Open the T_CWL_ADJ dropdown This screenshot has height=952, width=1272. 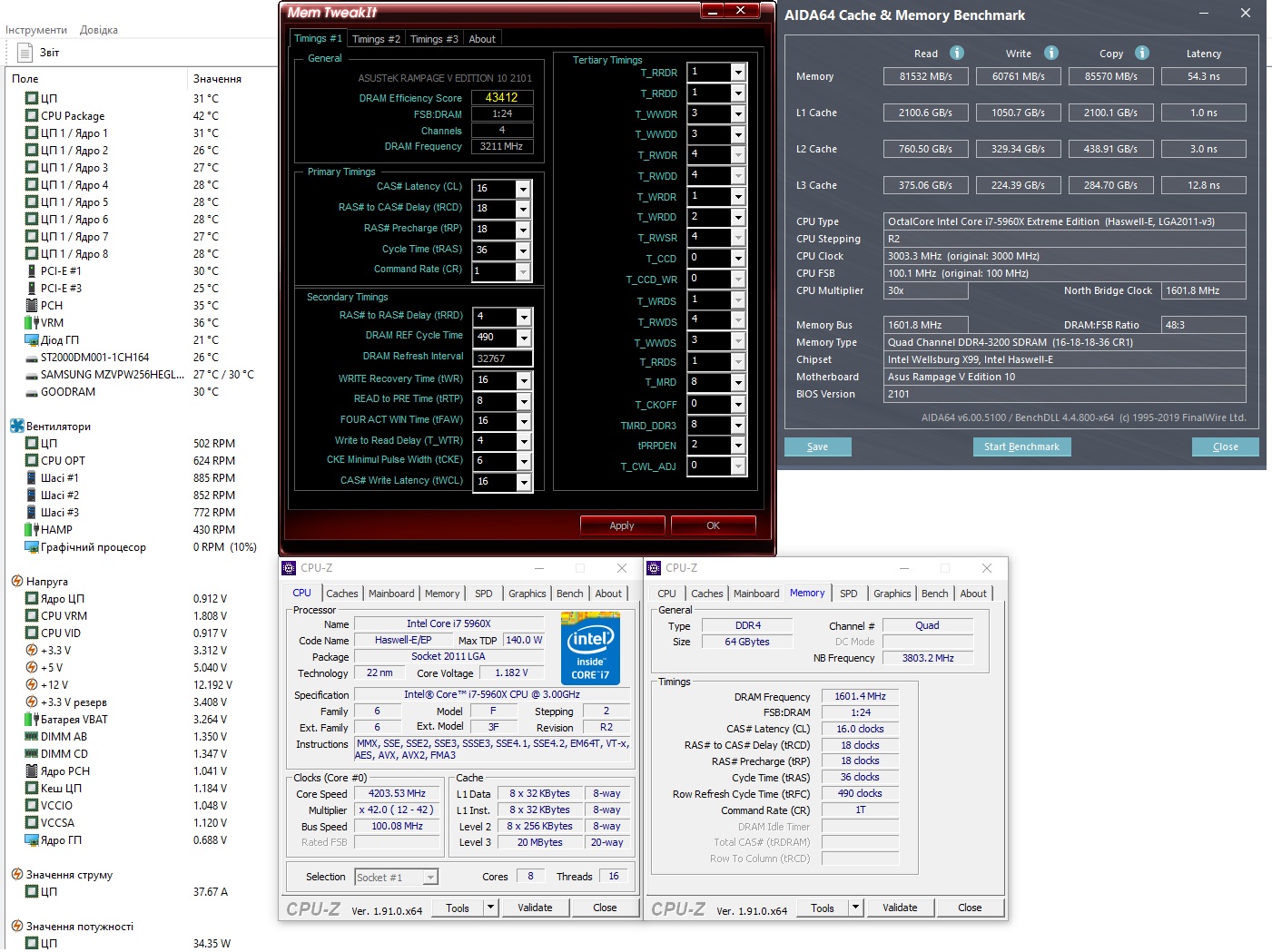738,466
